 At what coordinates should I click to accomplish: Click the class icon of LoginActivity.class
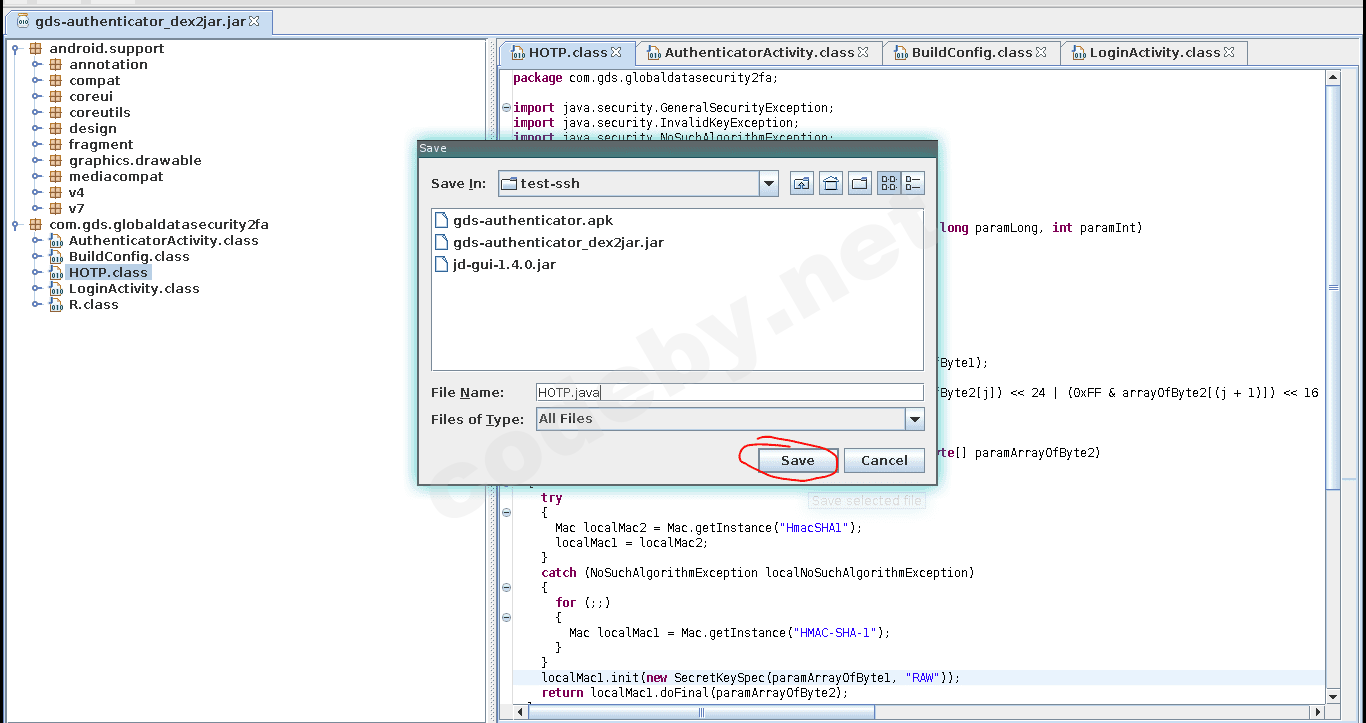(56, 288)
